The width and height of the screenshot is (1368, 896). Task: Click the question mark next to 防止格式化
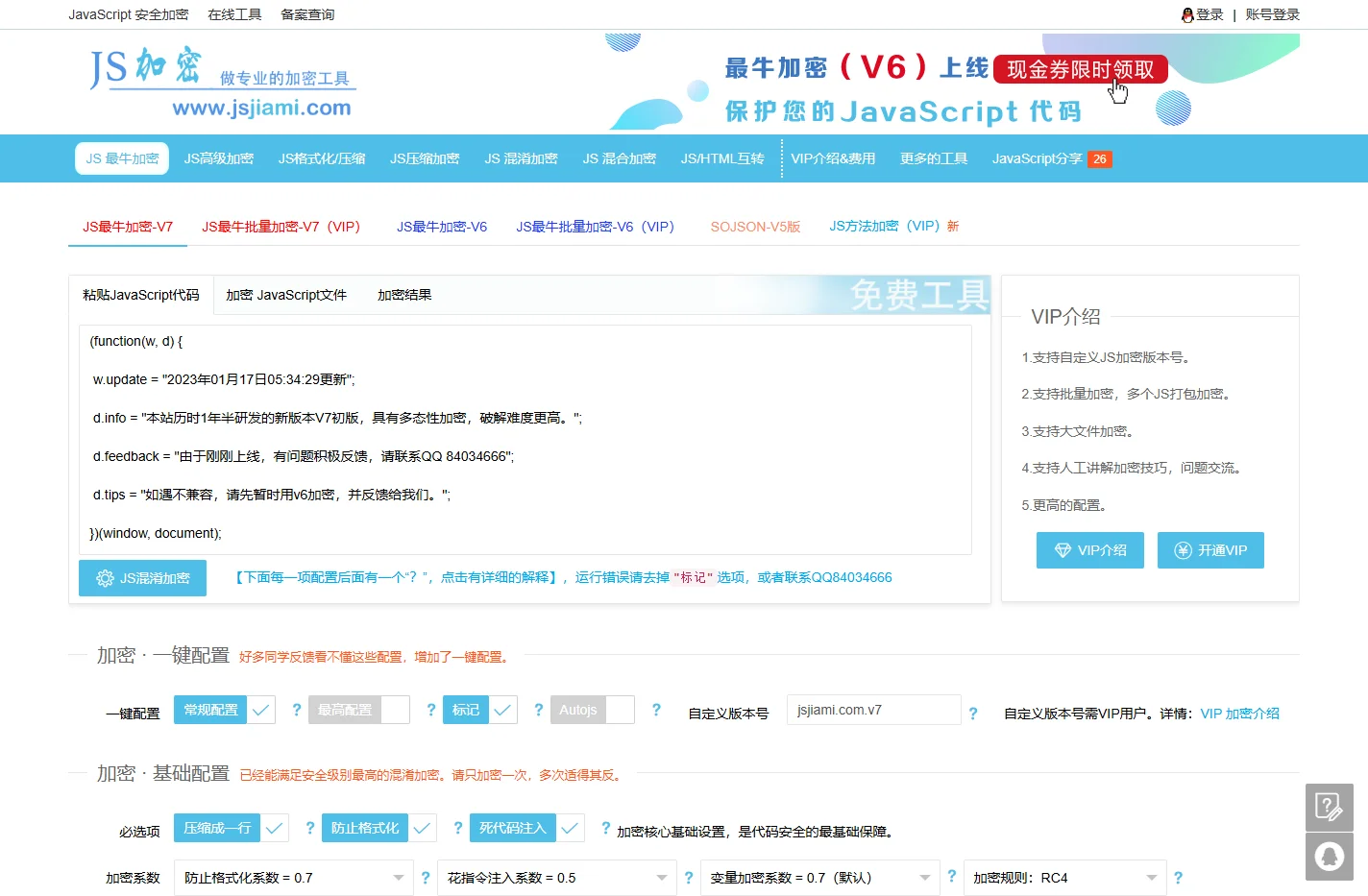(x=458, y=828)
